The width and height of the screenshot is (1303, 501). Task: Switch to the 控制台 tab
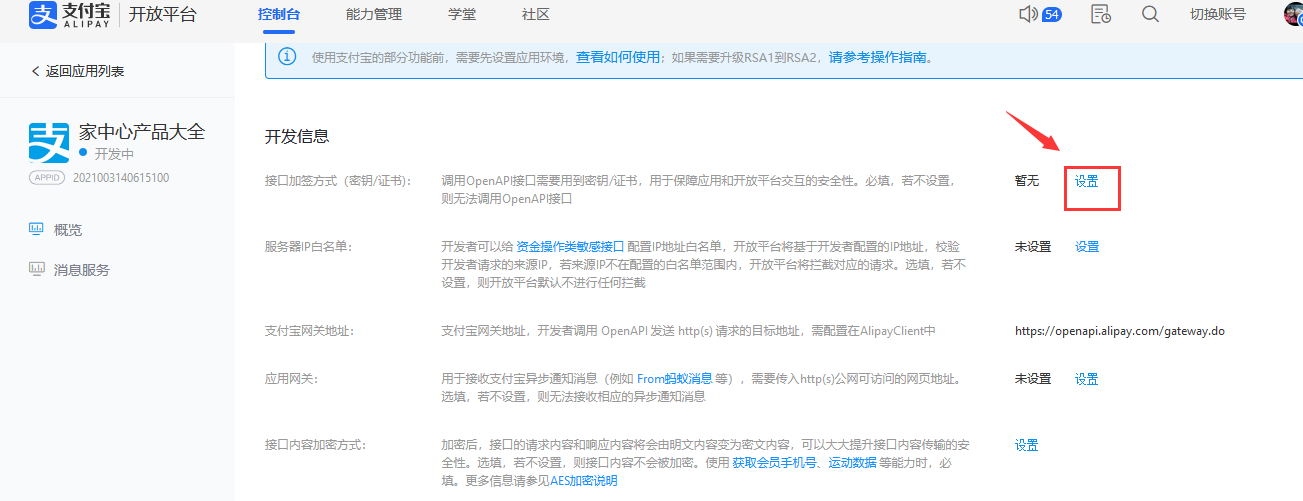tap(278, 15)
